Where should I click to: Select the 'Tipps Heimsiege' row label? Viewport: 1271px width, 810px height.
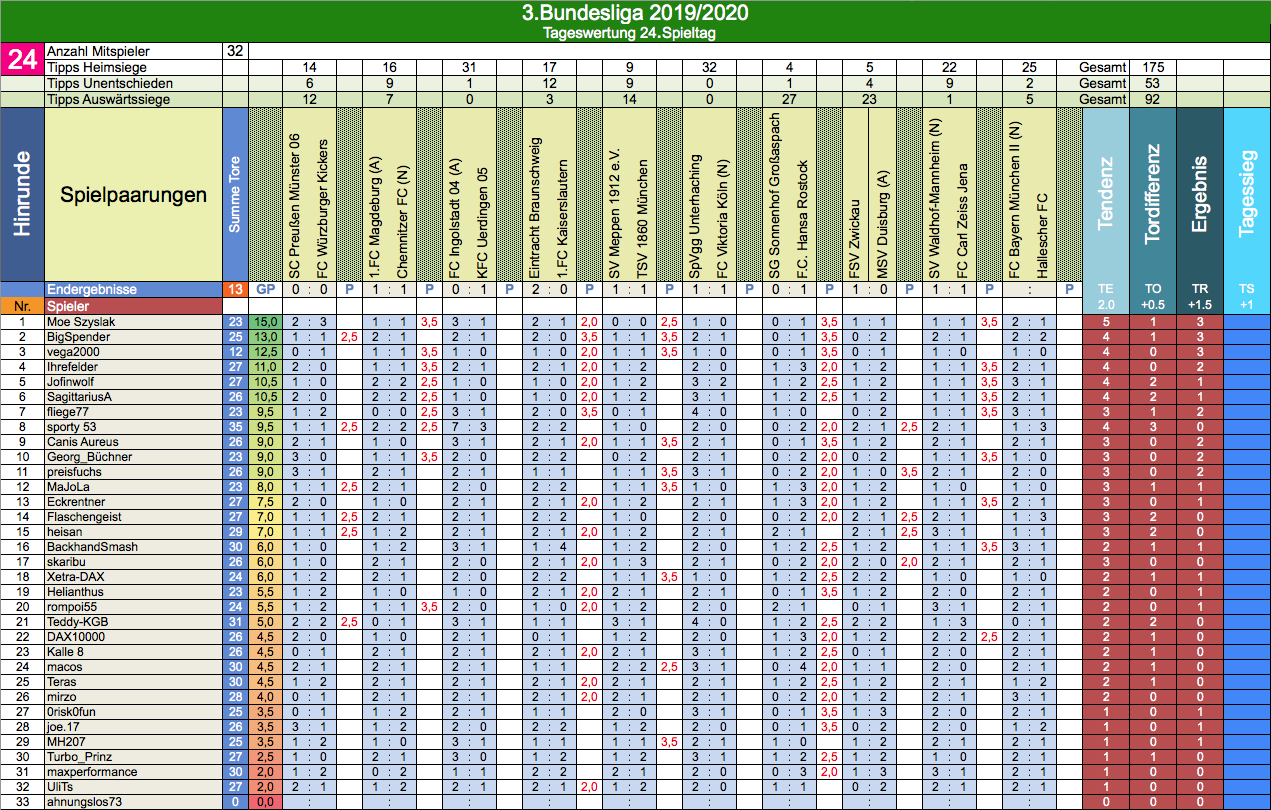(96, 67)
